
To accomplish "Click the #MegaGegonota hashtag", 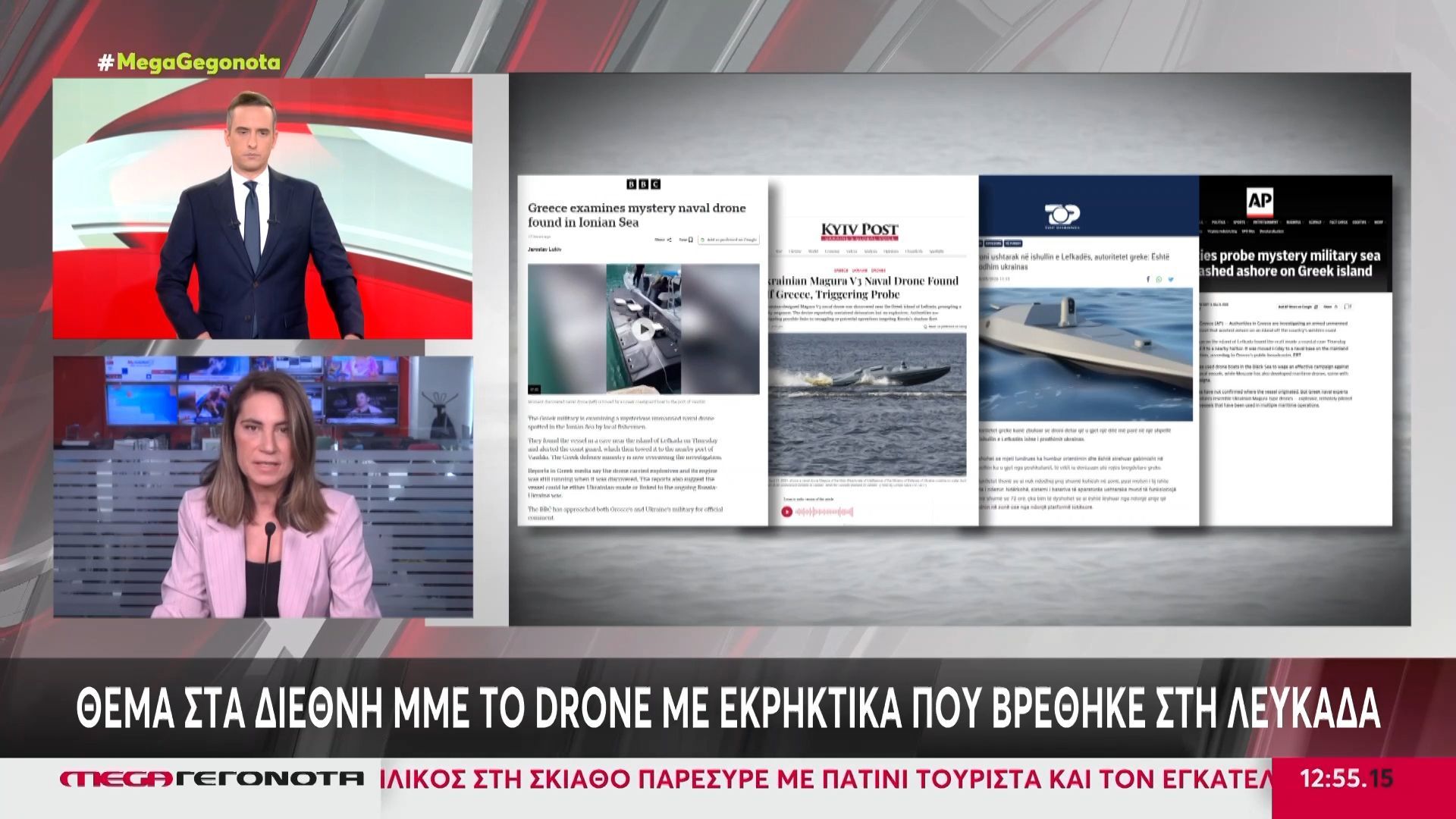I will pos(189,63).
